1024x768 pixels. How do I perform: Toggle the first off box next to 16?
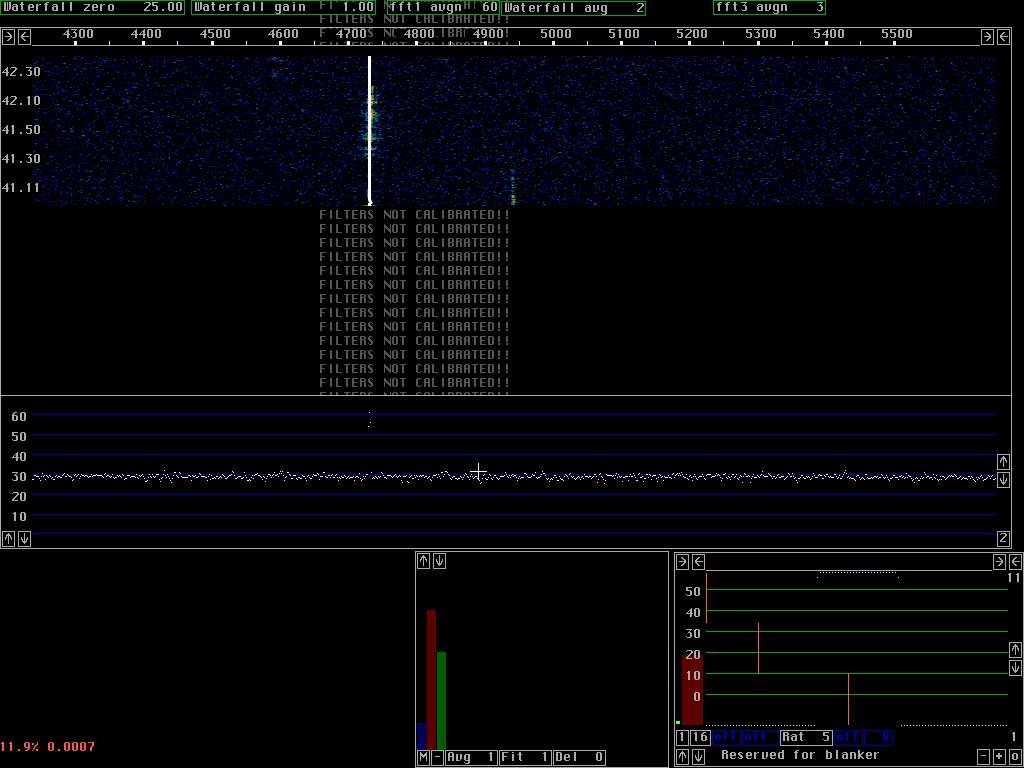[726, 737]
